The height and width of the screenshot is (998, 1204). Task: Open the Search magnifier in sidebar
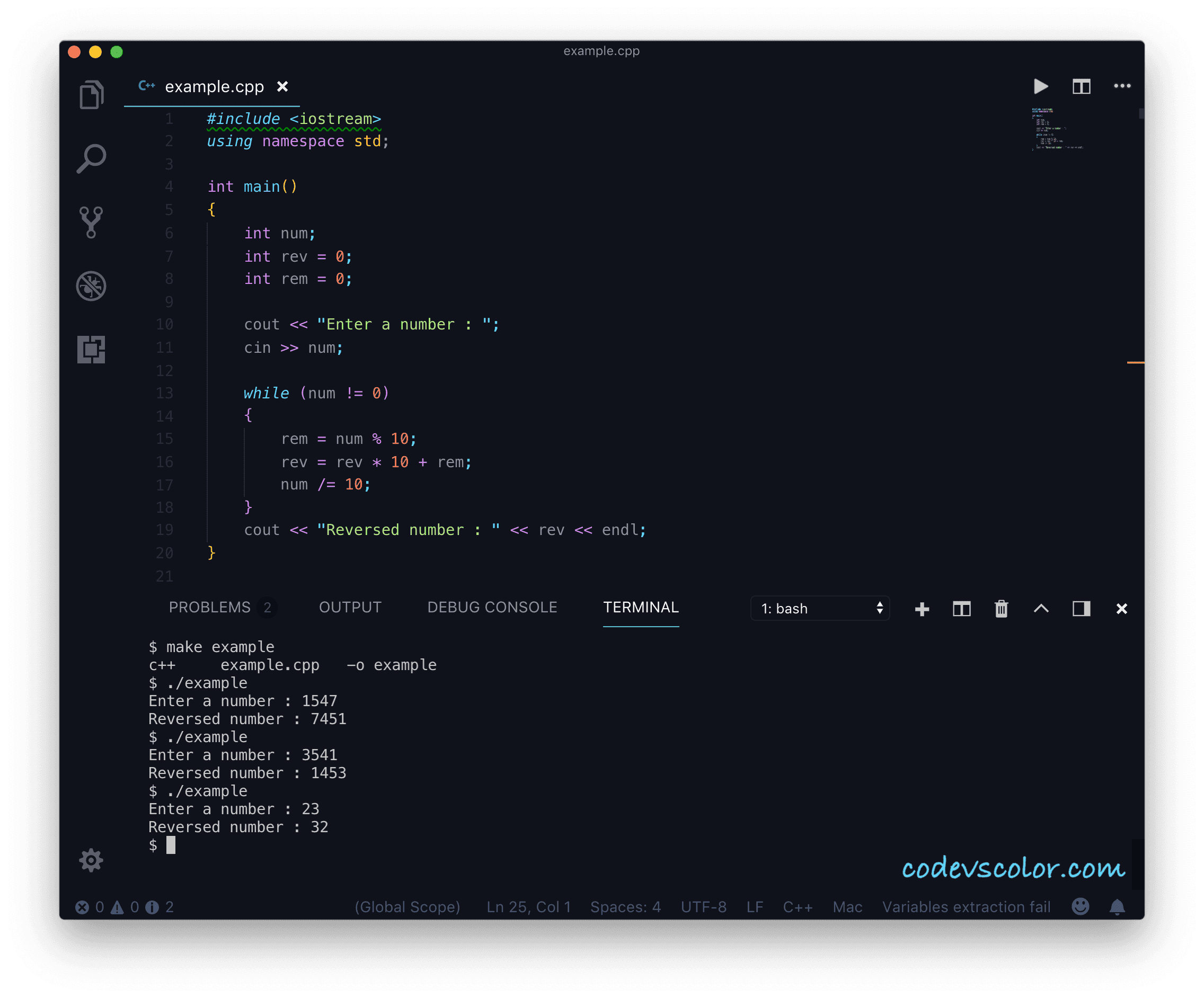point(91,158)
